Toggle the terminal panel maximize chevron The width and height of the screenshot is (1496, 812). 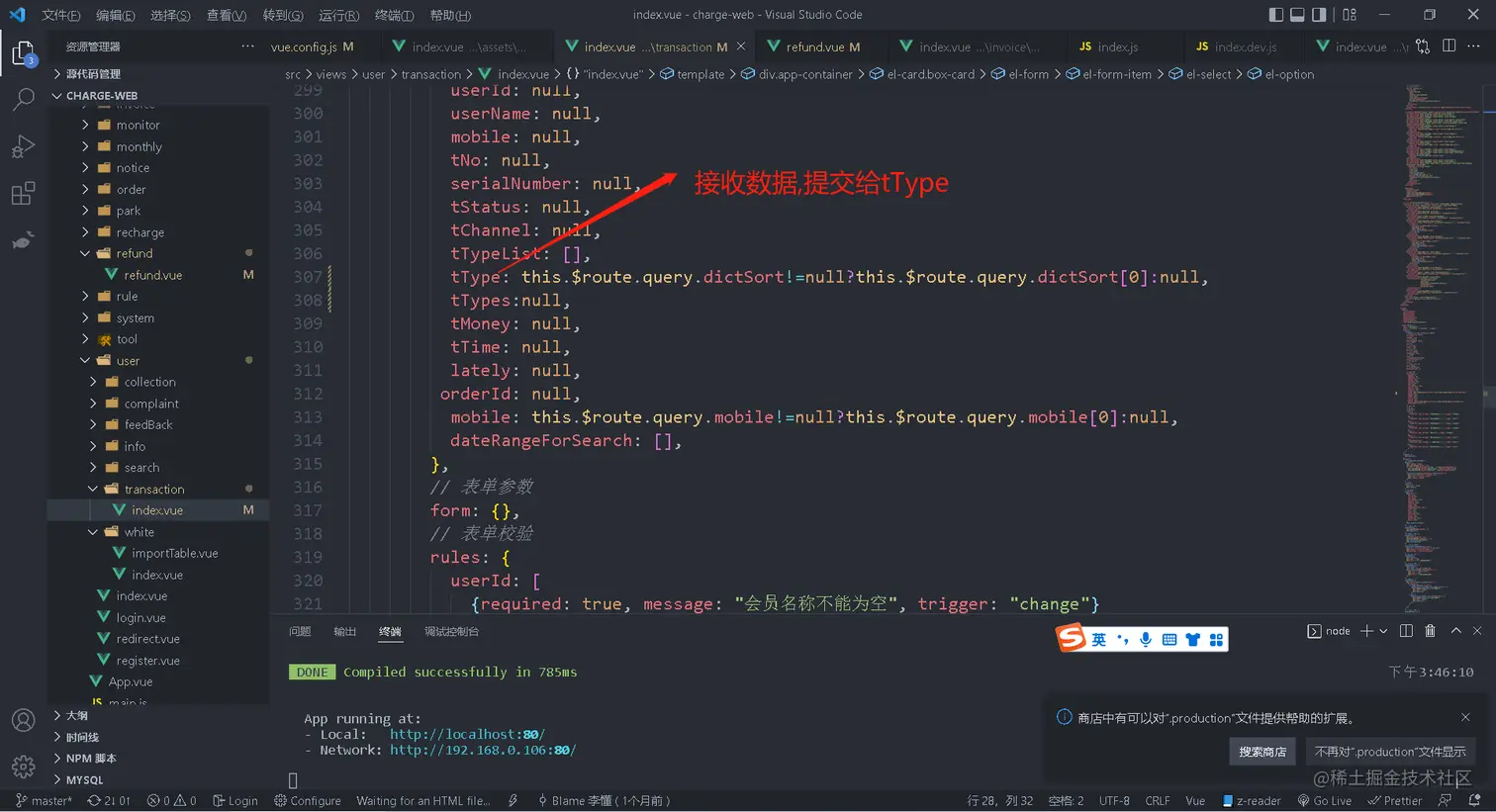click(x=1454, y=630)
